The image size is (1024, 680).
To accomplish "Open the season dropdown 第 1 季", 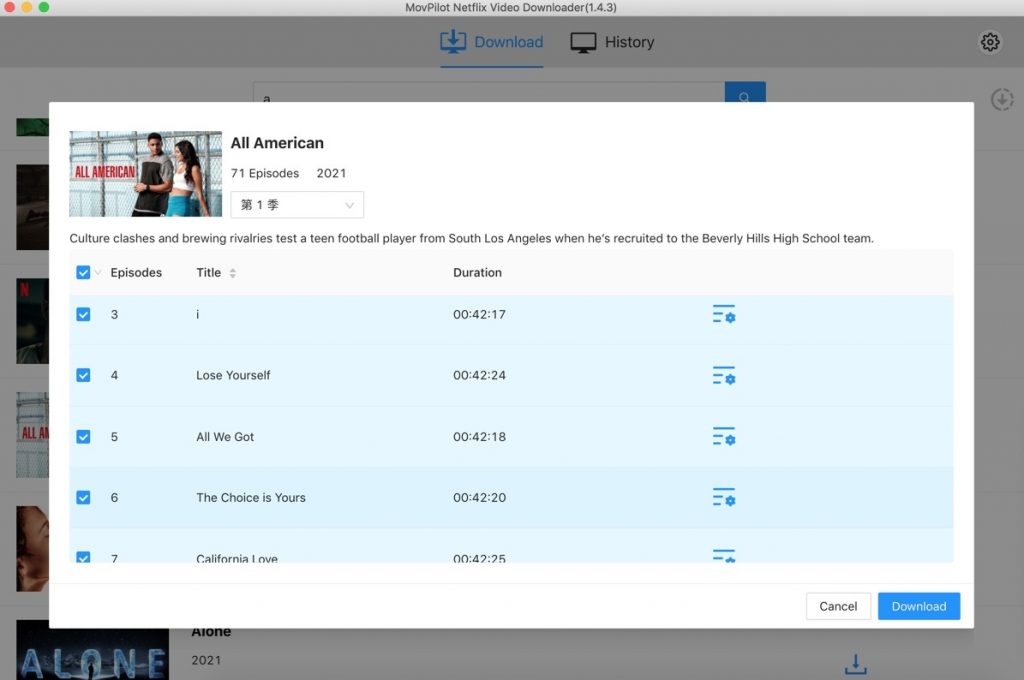I will coord(297,204).
